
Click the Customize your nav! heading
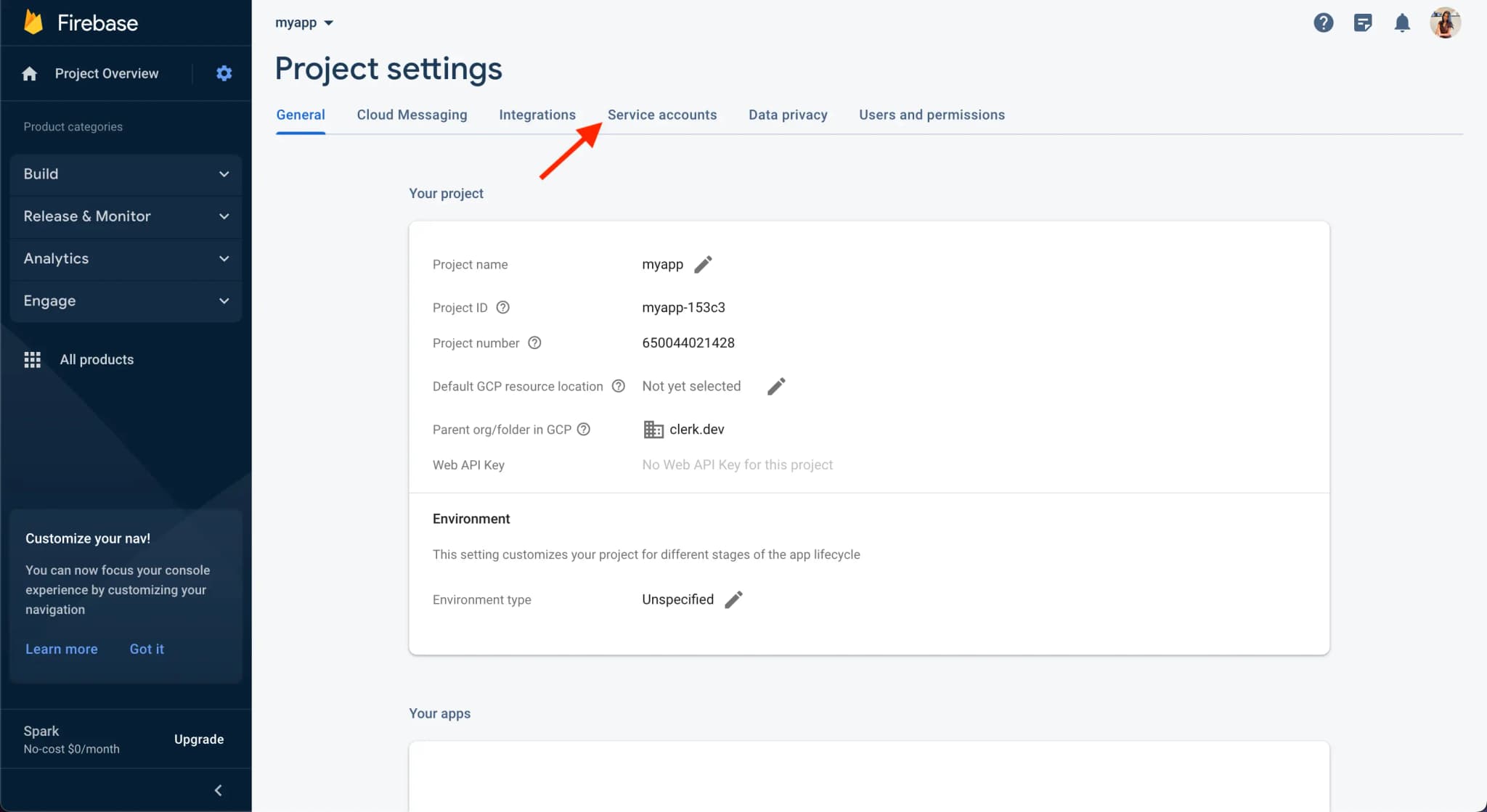coord(88,538)
